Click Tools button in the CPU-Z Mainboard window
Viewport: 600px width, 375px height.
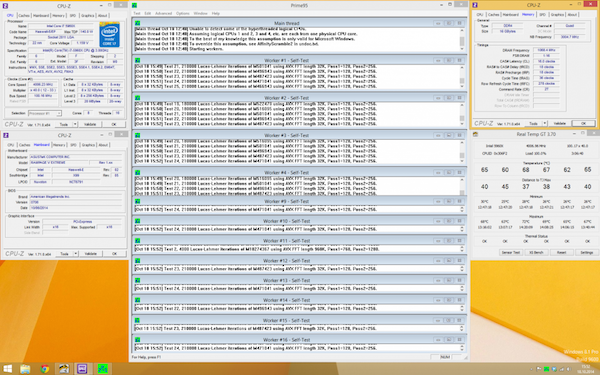(x=64, y=254)
